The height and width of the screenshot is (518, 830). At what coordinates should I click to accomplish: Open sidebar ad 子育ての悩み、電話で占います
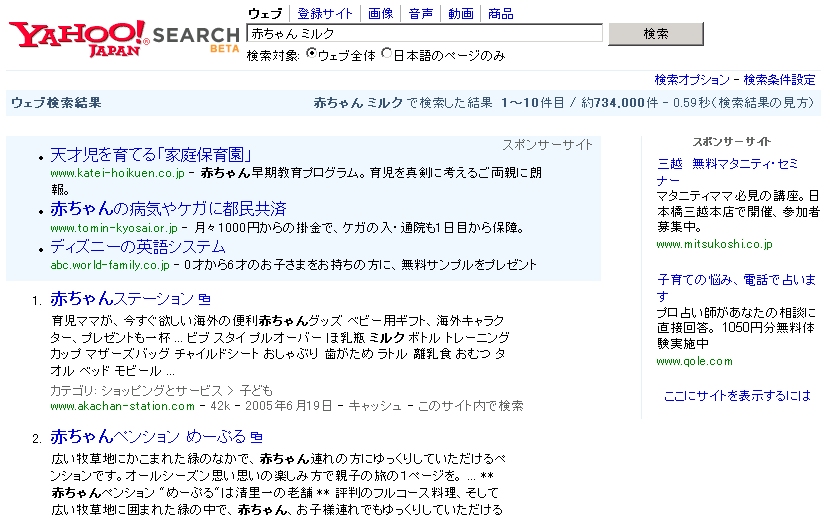click(x=736, y=287)
